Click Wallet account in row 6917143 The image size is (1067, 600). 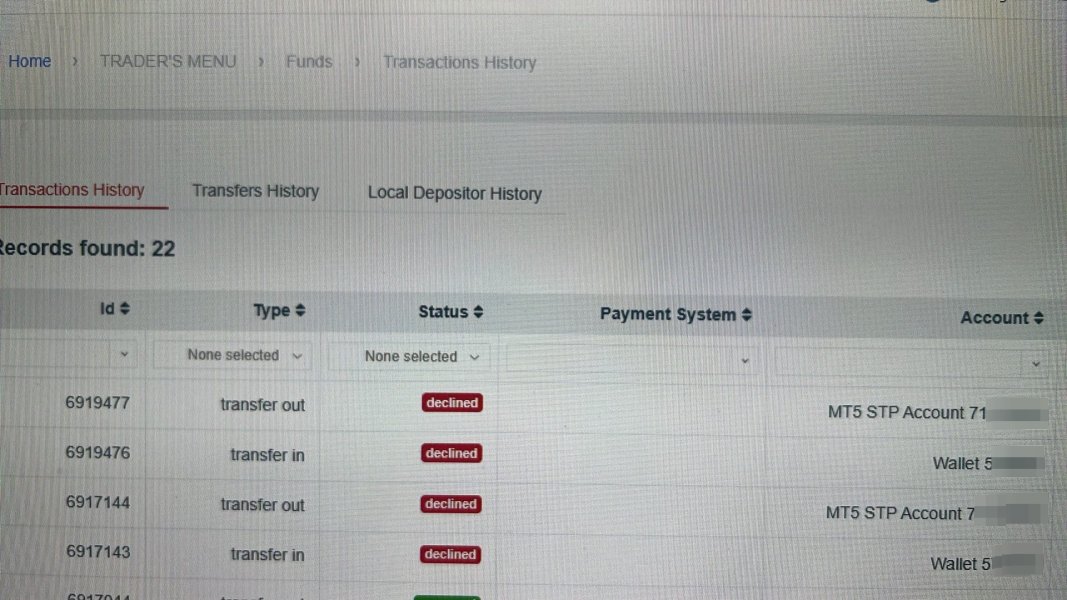coord(985,563)
